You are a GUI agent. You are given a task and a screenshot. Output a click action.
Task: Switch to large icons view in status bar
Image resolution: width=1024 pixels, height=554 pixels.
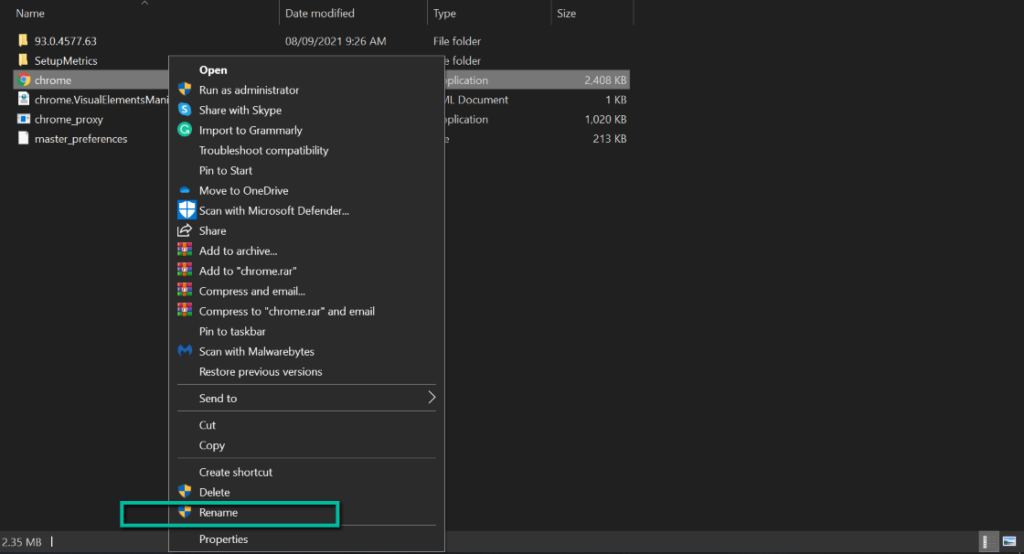pos(1009,541)
